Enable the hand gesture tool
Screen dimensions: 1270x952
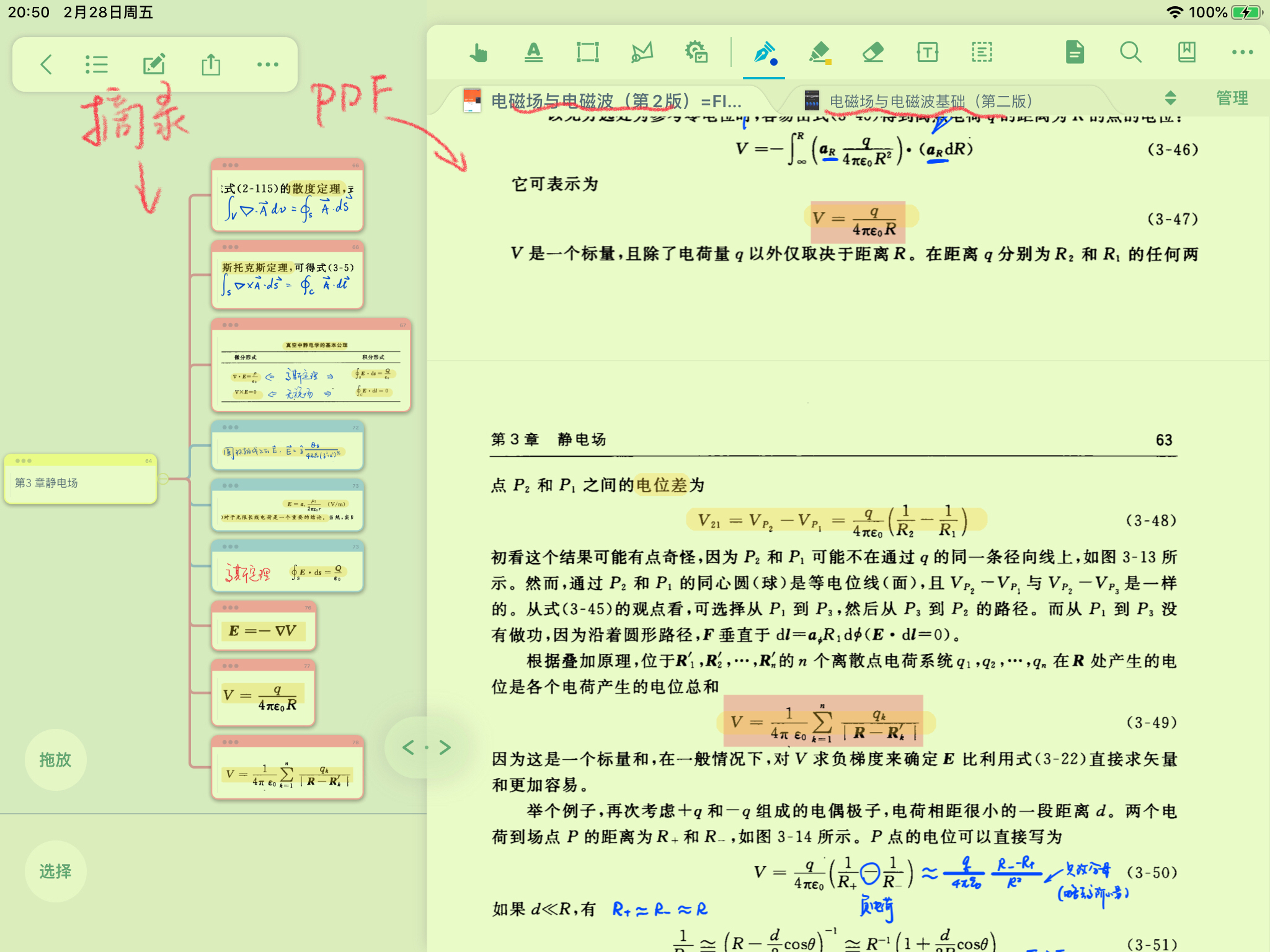pos(479,53)
